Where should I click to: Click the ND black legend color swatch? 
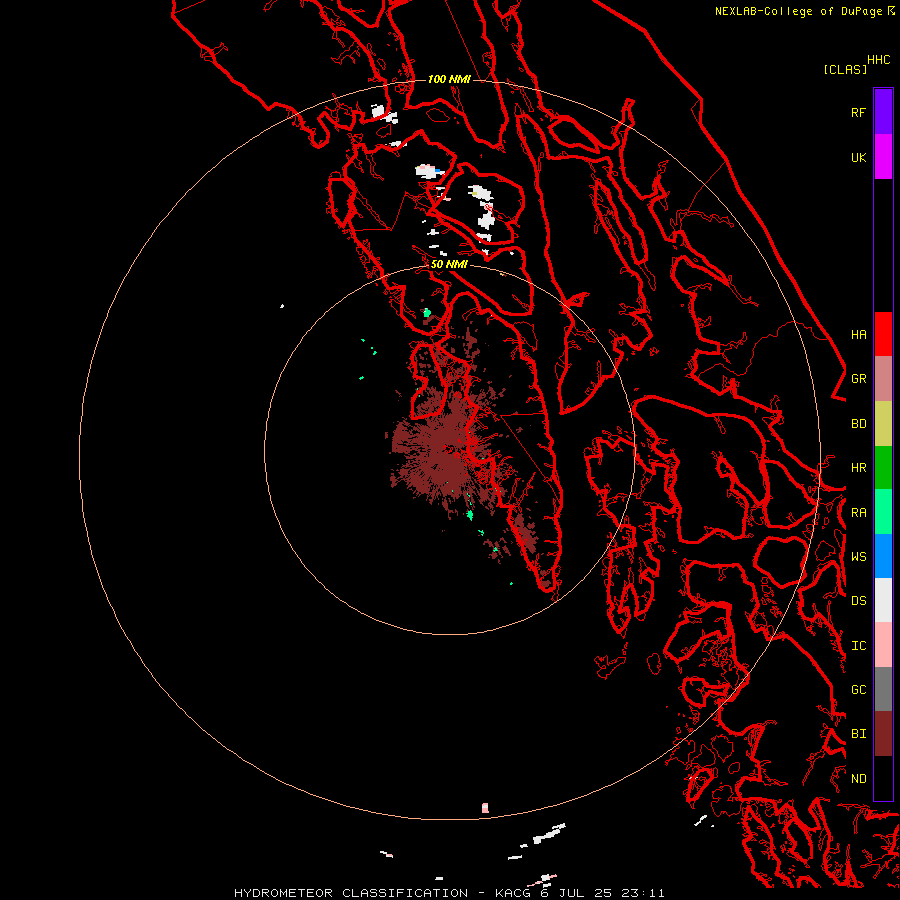883,778
